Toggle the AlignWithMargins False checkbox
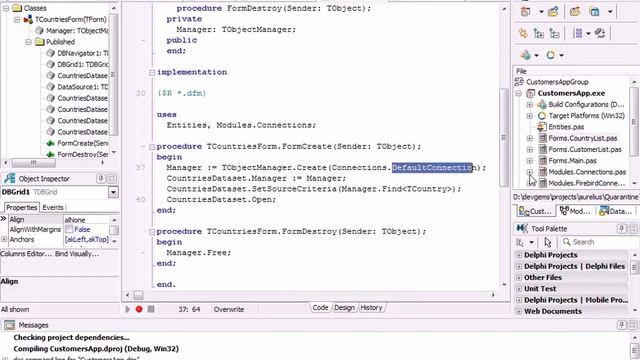The image size is (640, 360). pos(69,229)
